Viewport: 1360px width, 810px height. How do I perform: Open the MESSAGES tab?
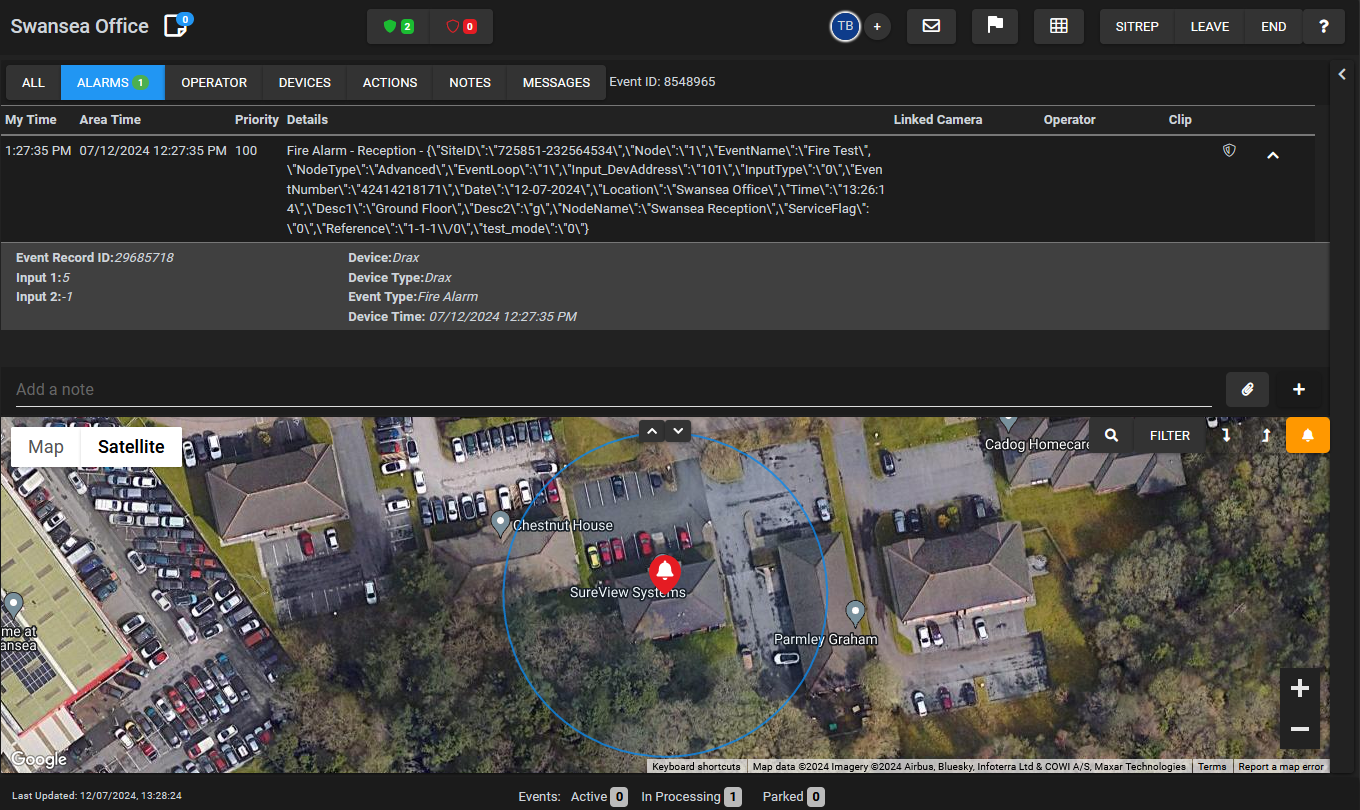pyautogui.click(x=556, y=82)
